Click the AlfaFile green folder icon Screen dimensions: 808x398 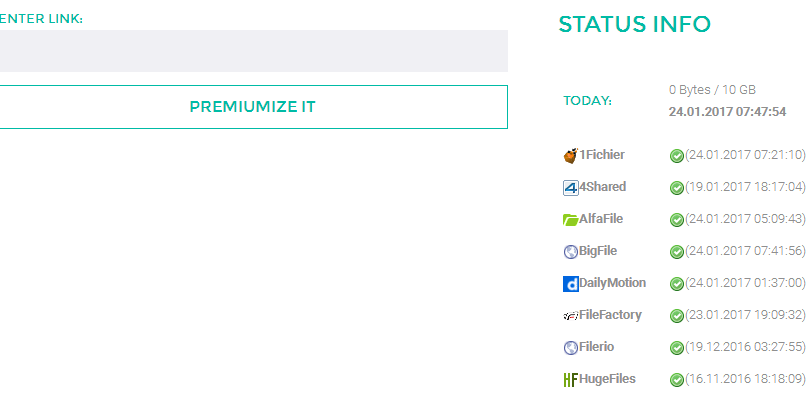[570, 220]
